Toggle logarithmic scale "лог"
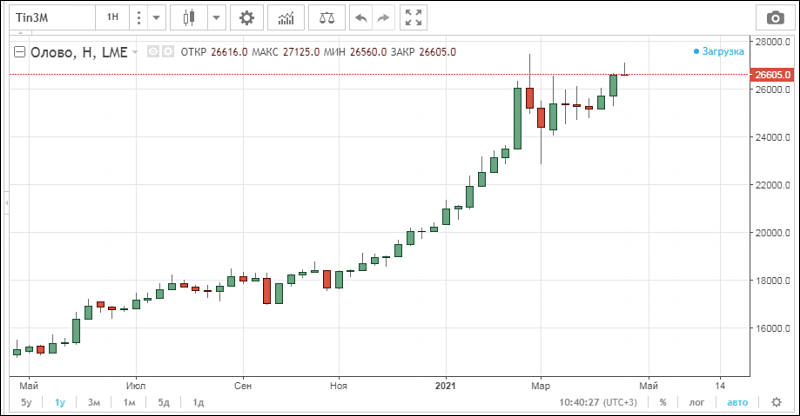This screenshot has height=416, width=800. (696, 402)
